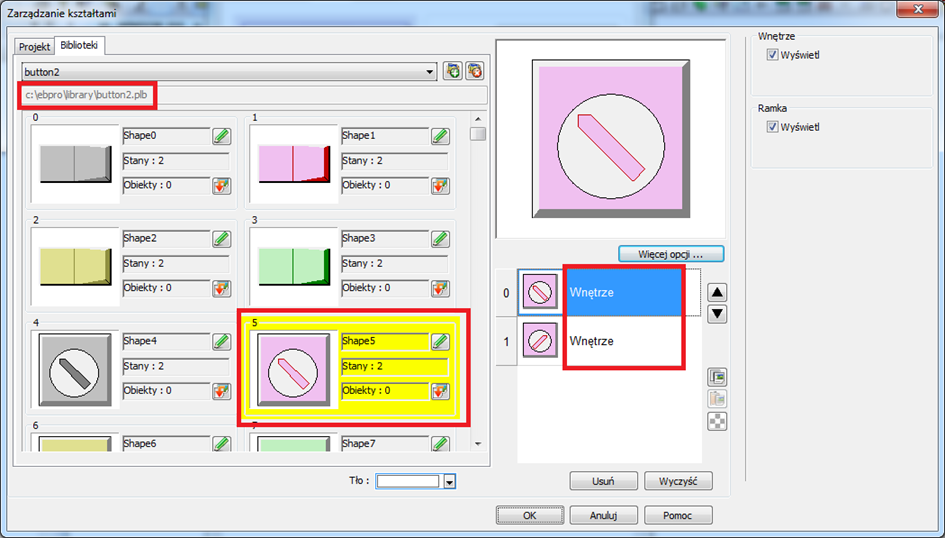Close the Zarządzanie kształtami dialog
The height and width of the screenshot is (538, 945).
[x=918, y=10]
